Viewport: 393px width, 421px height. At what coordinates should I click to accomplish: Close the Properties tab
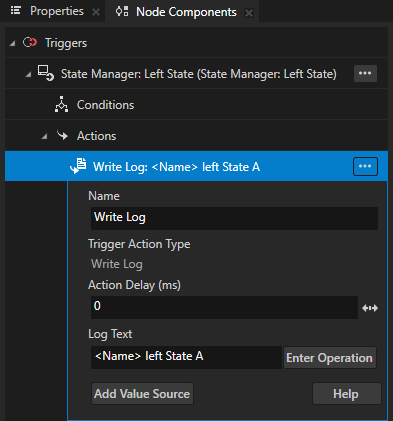coord(96,12)
